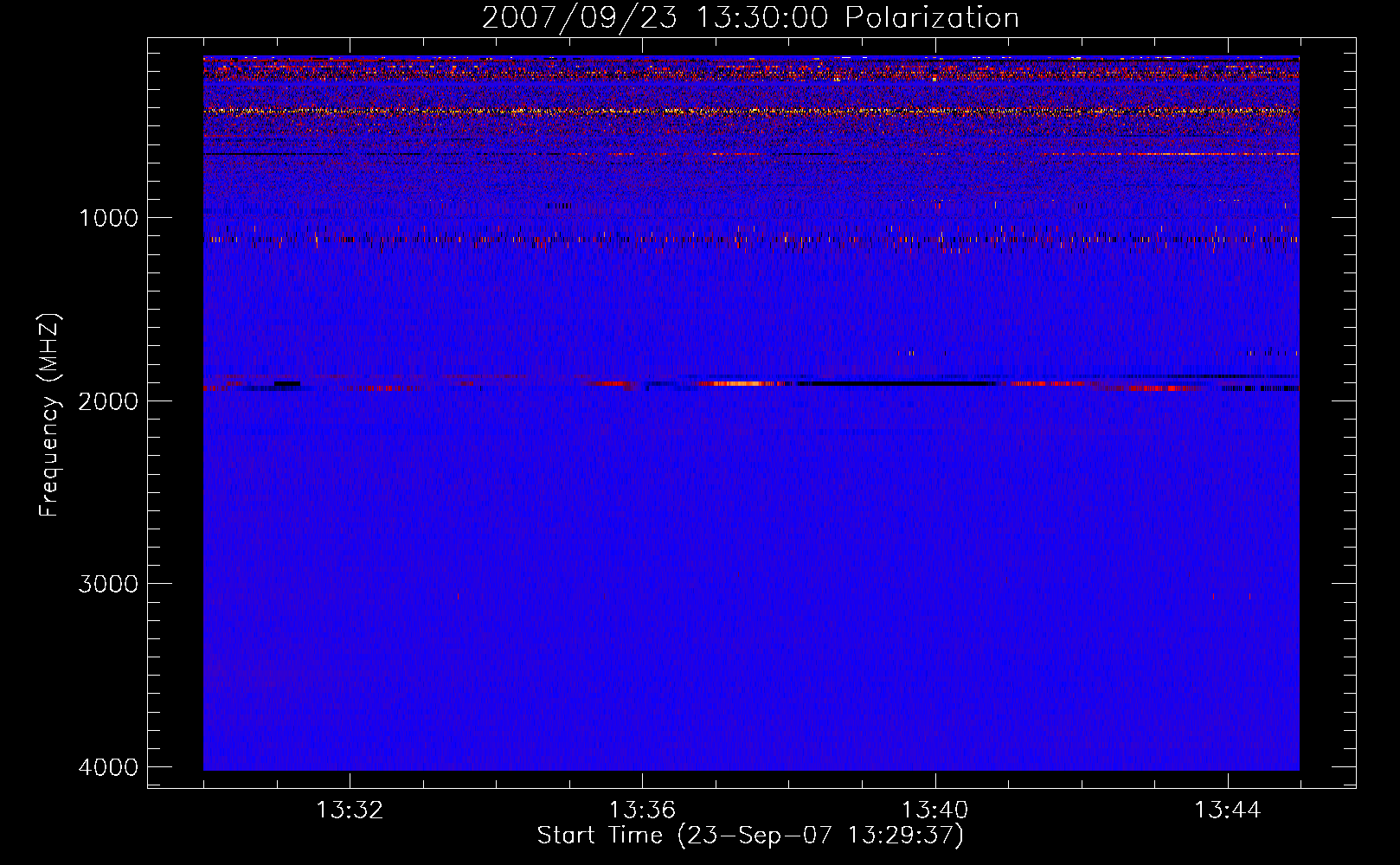The width and height of the screenshot is (1400, 865).
Task: Click the 13:40 time tick label
Action: (x=935, y=811)
